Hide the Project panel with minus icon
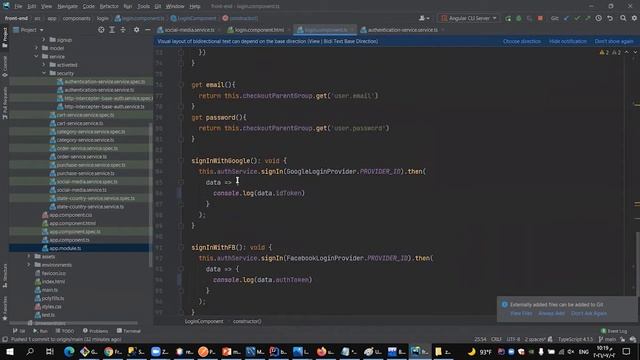The width and height of the screenshot is (640, 360). click(148, 30)
